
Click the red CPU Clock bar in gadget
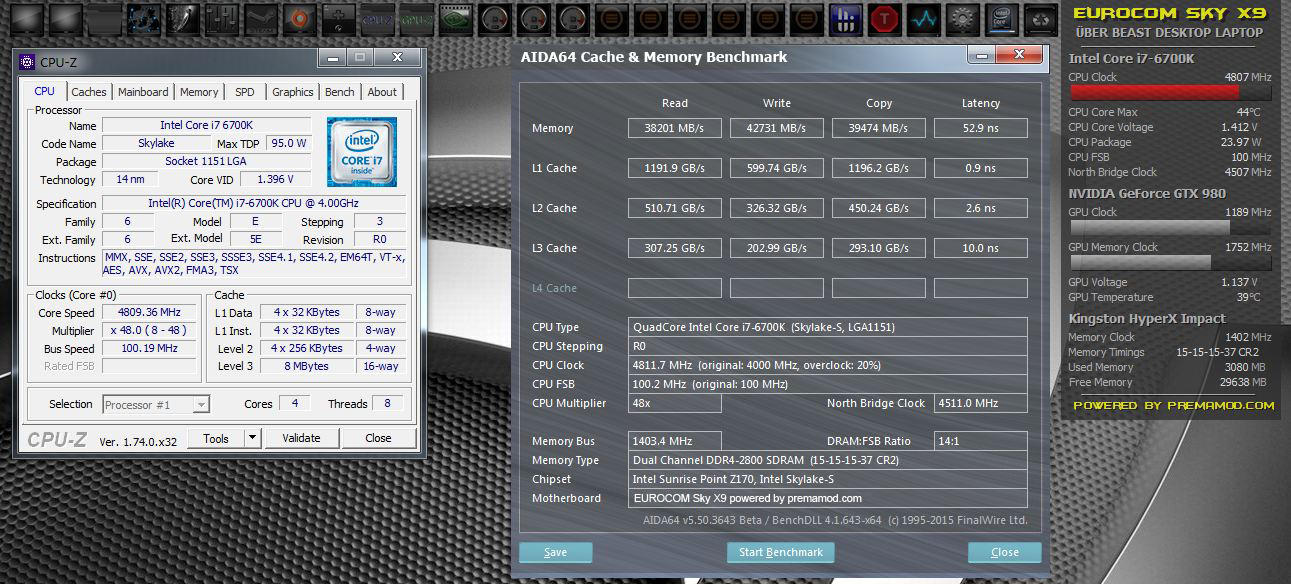(1169, 92)
